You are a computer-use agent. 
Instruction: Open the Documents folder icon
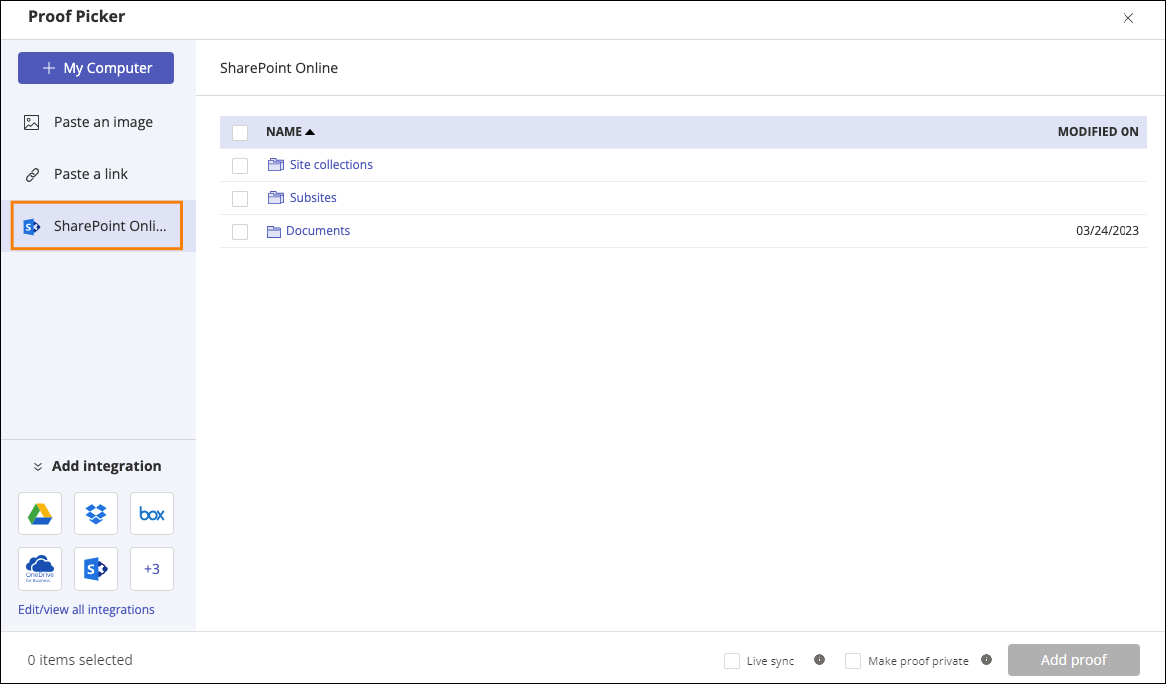pos(274,231)
